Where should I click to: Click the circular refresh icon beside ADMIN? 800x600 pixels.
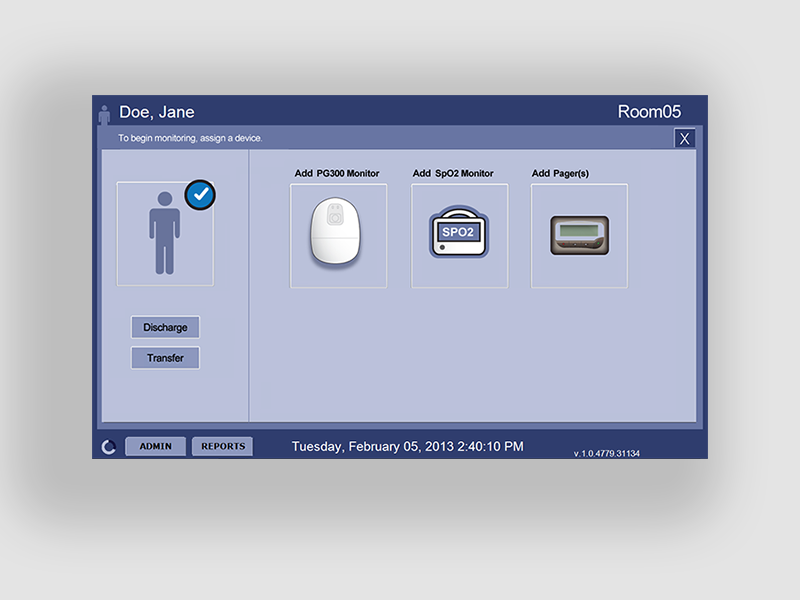click(108, 447)
